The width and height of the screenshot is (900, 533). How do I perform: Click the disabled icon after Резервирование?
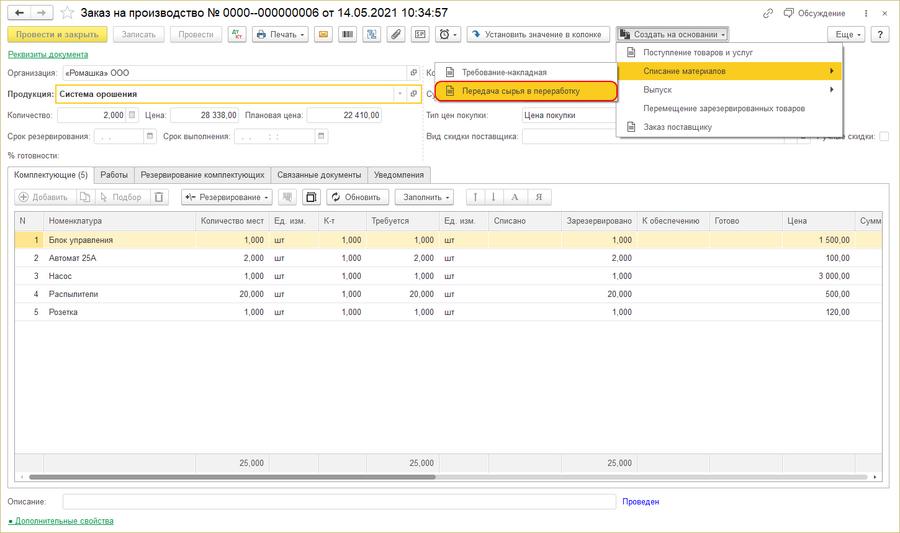click(287, 197)
